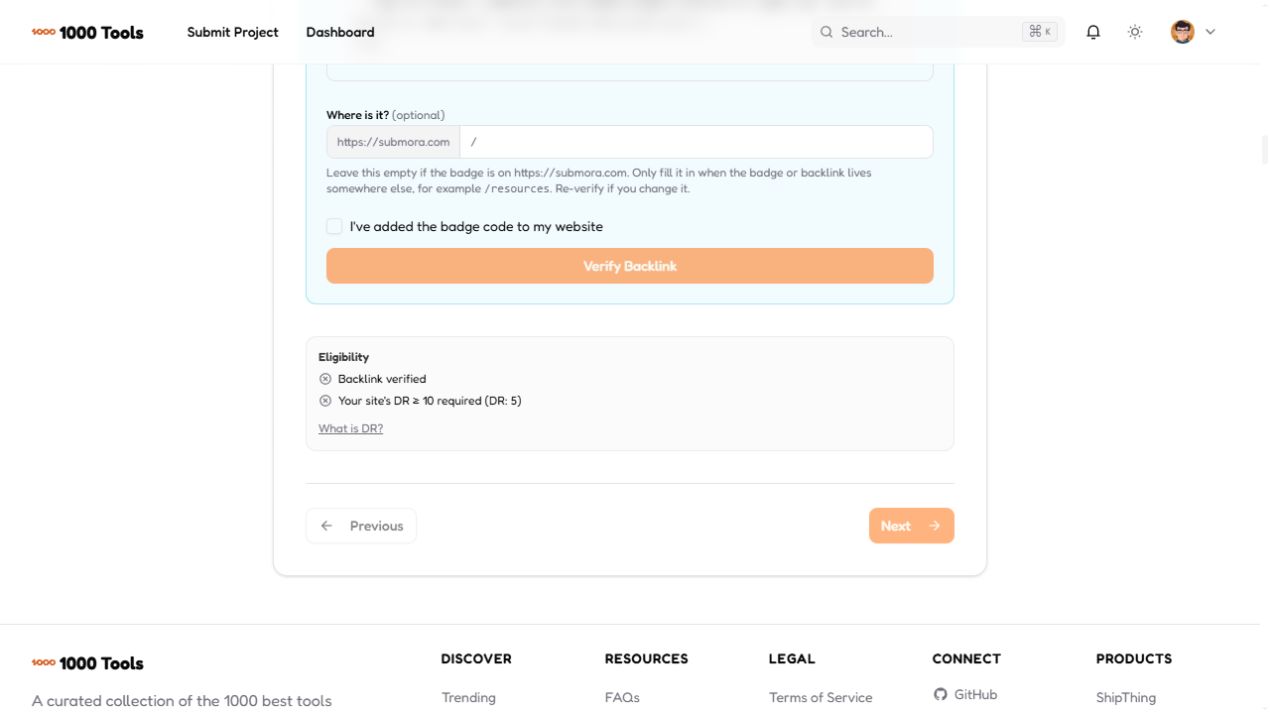The height and width of the screenshot is (714, 1270).
Task: Check 'I've added the badge code' checkbox
Action: point(334,227)
